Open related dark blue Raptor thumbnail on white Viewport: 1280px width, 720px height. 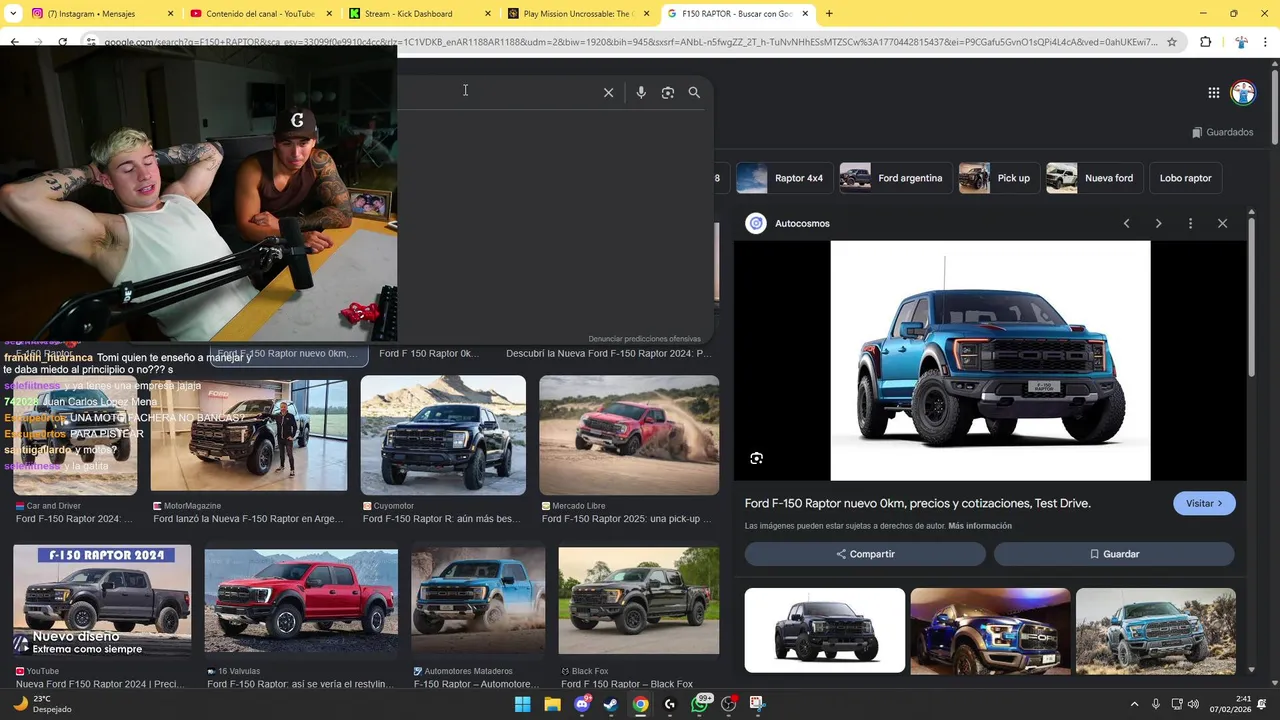[825, 630]
